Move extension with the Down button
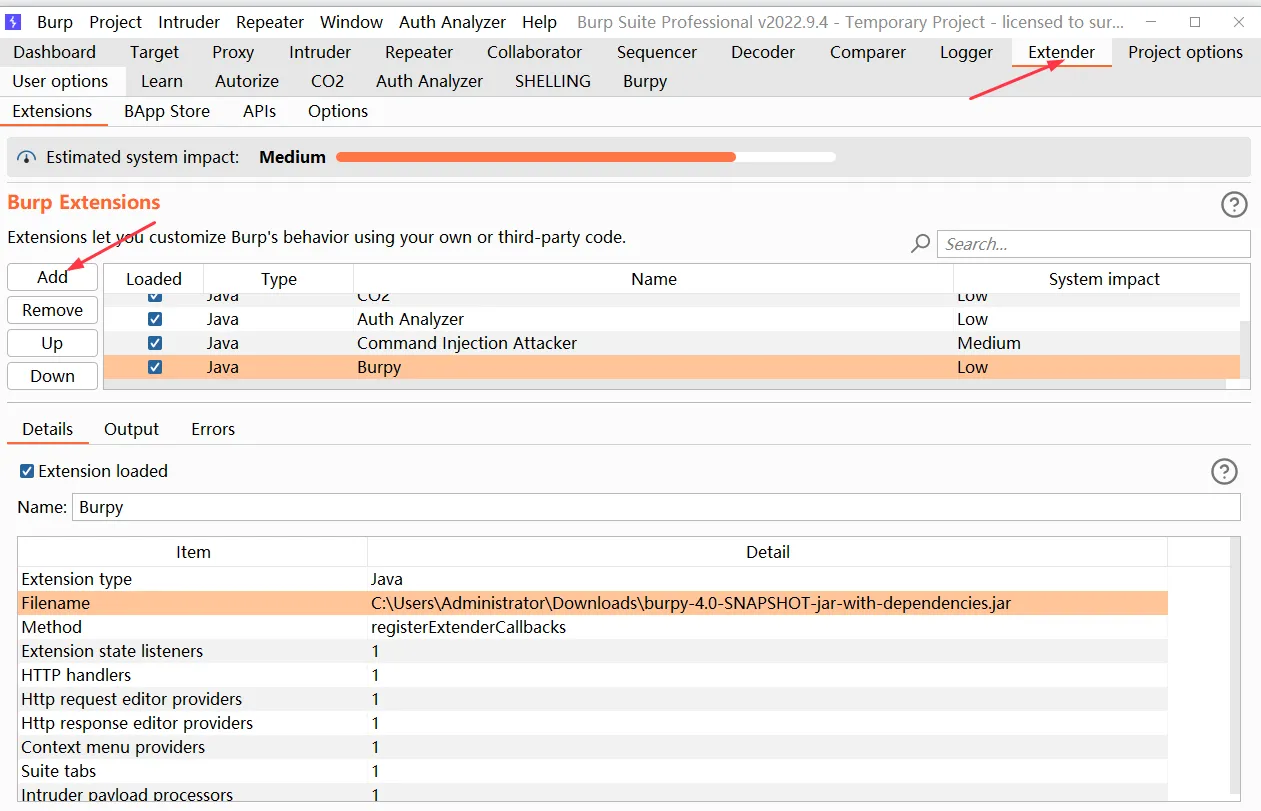This screenshot has height=811, width=1261. (52, 376)
